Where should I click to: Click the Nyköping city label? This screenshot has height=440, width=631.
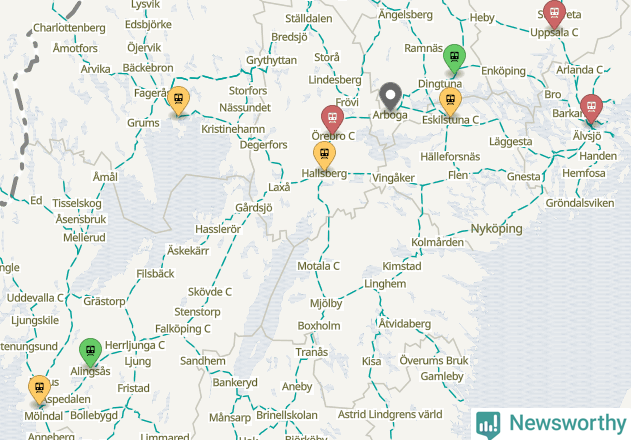click(497, 229)
